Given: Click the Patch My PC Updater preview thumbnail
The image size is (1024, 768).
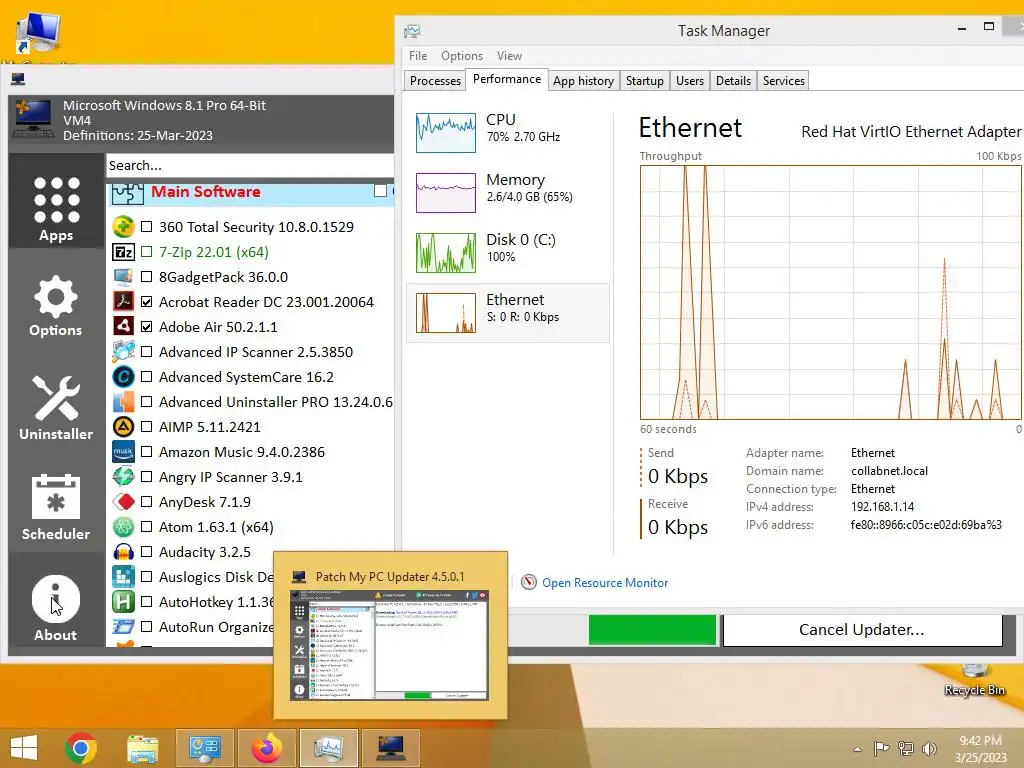Looking at the screenshot, I should (390, 645).
